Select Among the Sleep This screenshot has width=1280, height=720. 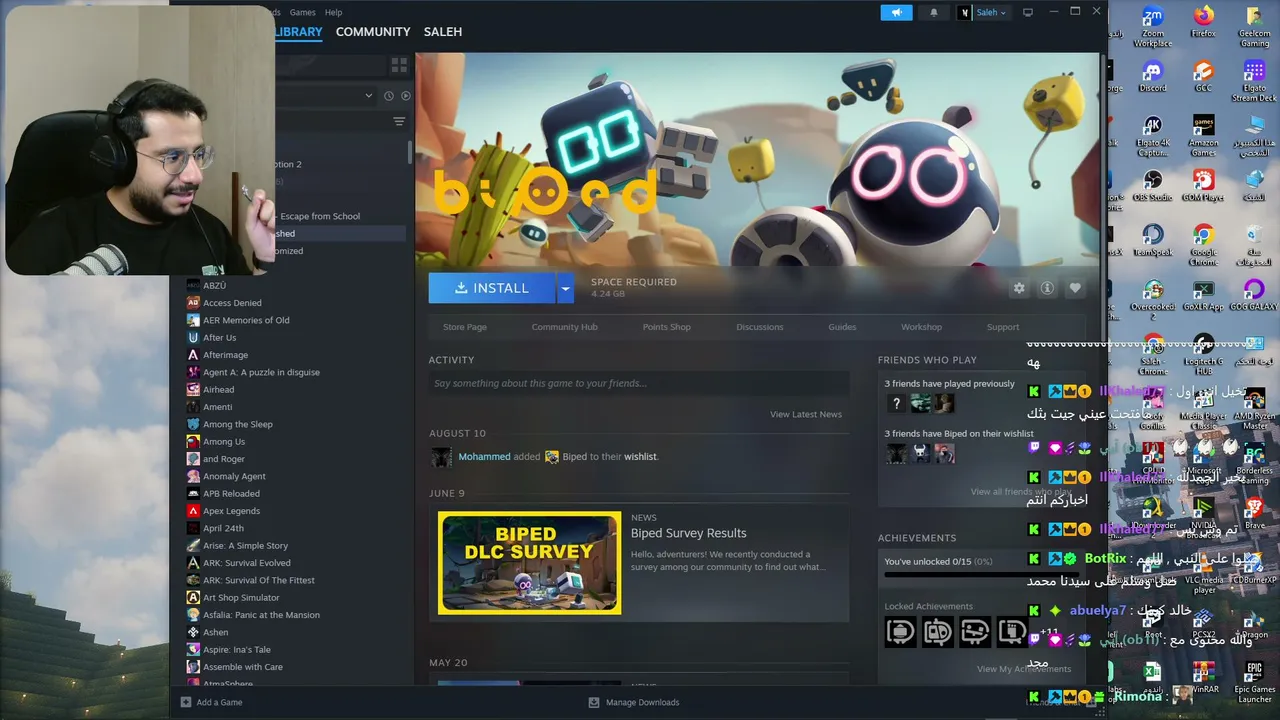[238, 424]
